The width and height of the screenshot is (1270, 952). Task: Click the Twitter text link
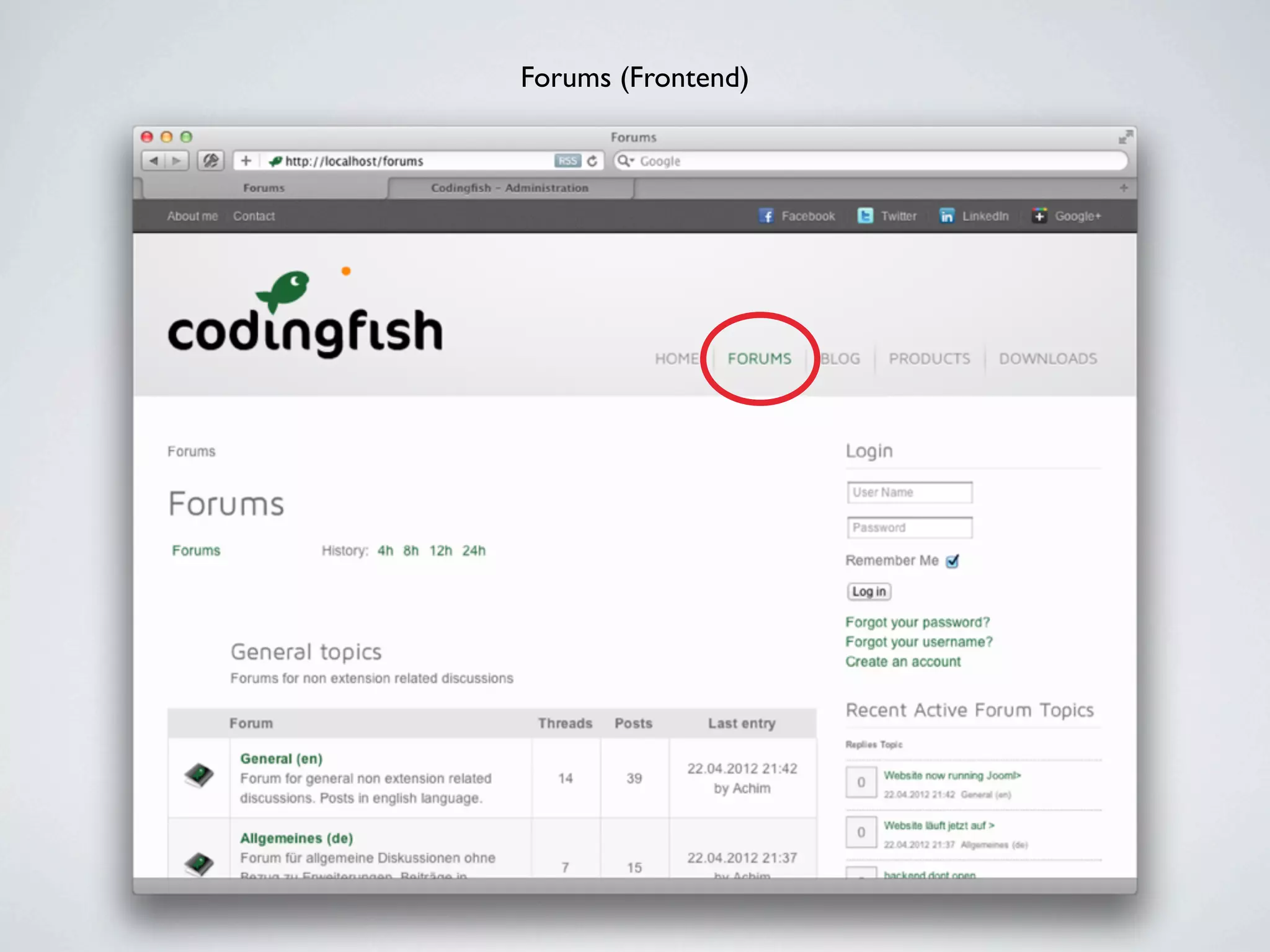(x=899, y=216)
